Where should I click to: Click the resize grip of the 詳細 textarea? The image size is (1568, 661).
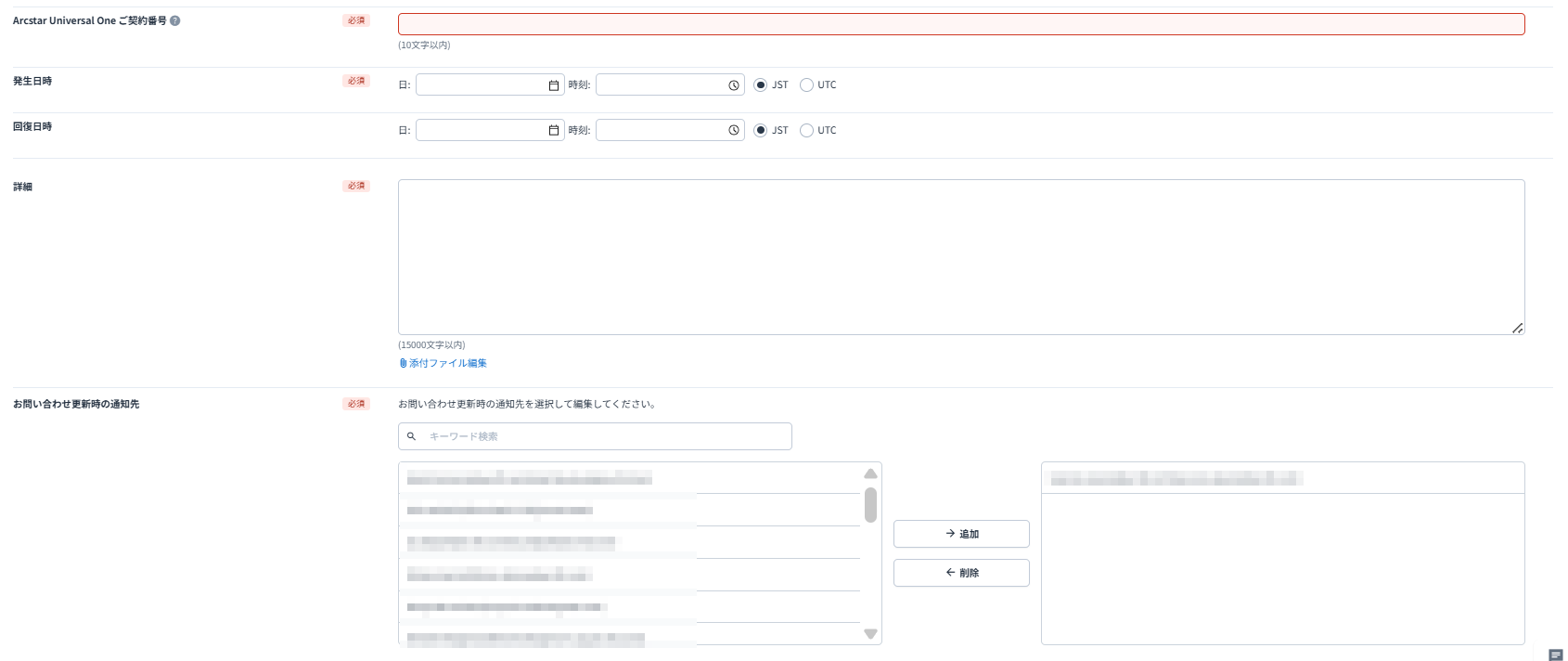coord(1517,328)
